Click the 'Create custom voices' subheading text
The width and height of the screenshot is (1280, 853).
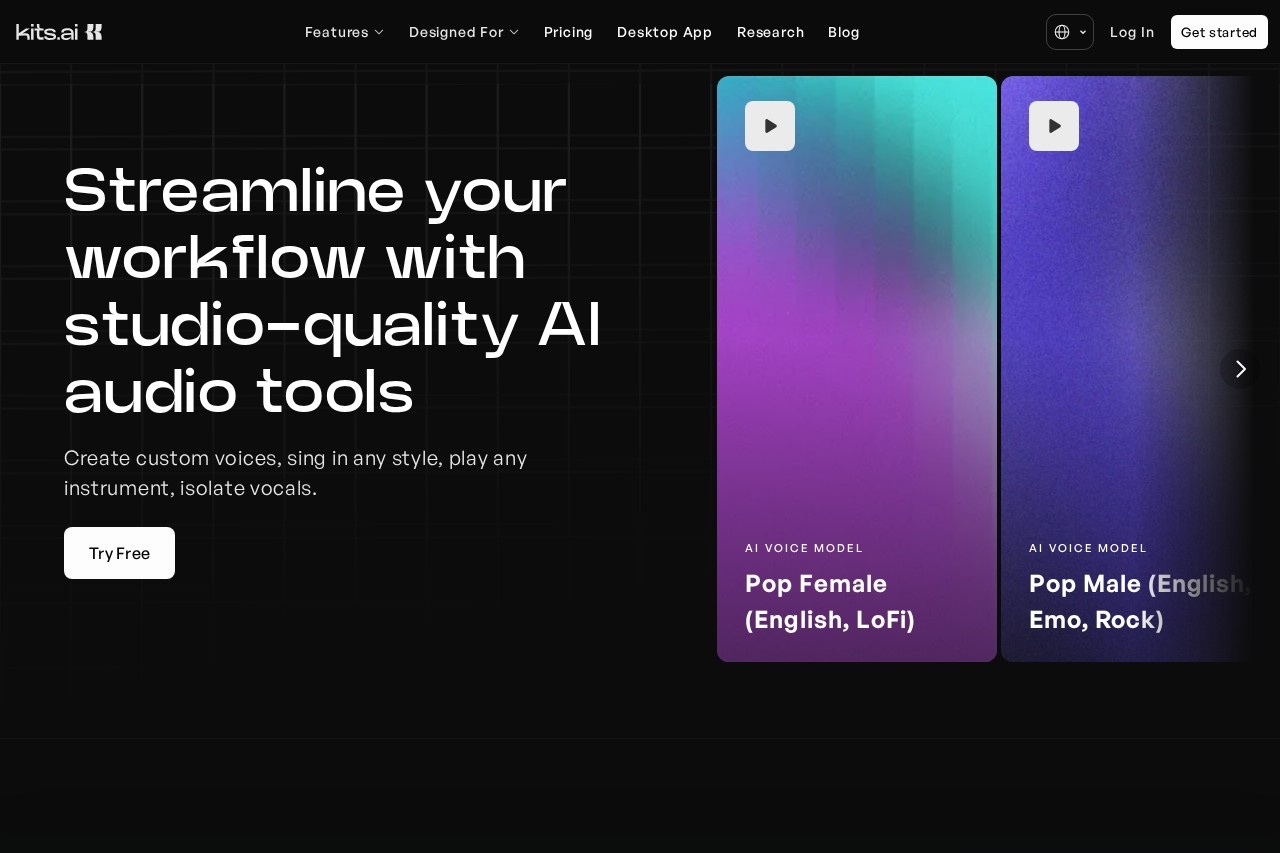click(x=295, y=473)
